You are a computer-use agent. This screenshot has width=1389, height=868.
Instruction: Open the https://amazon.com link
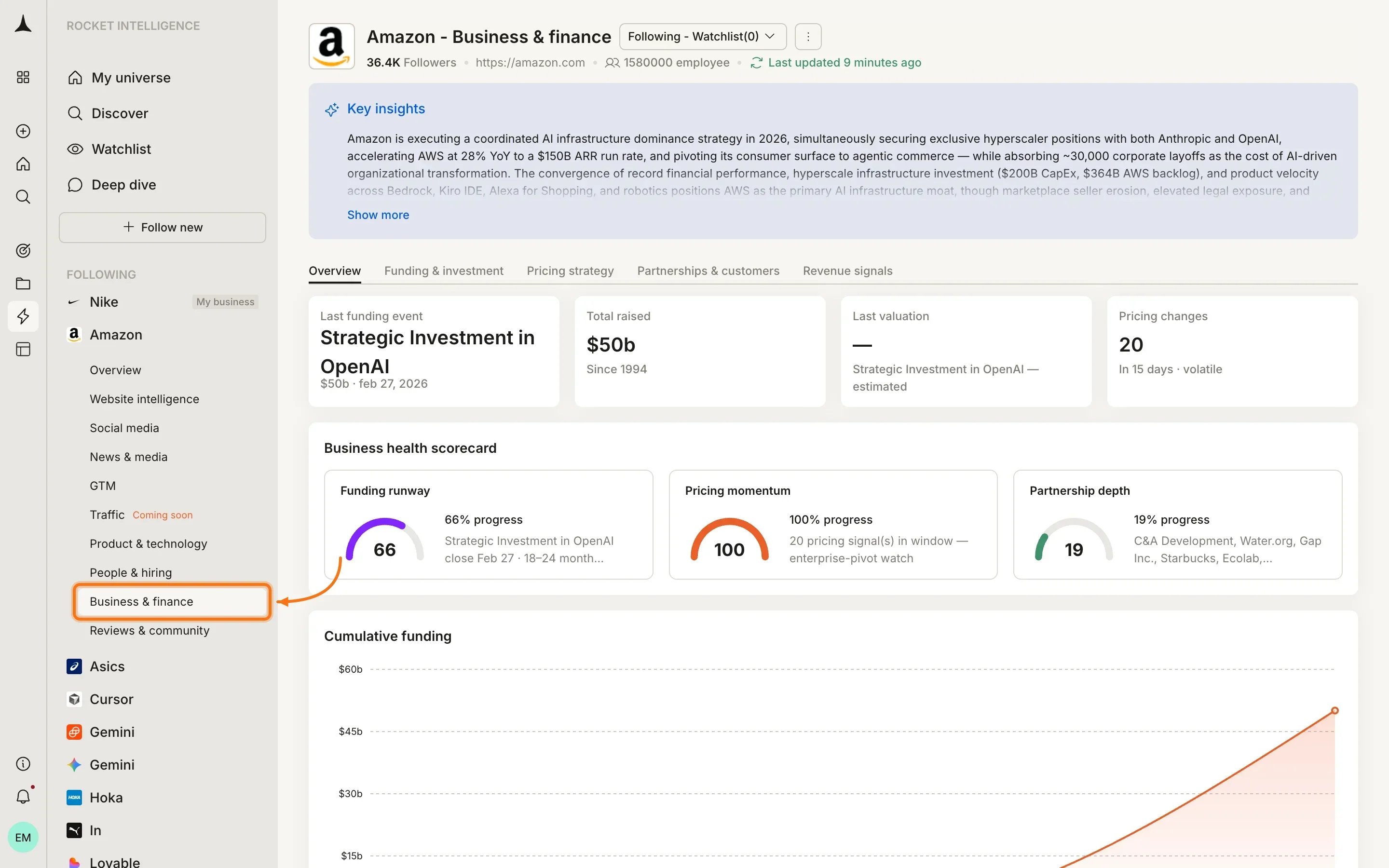[530, 63]
